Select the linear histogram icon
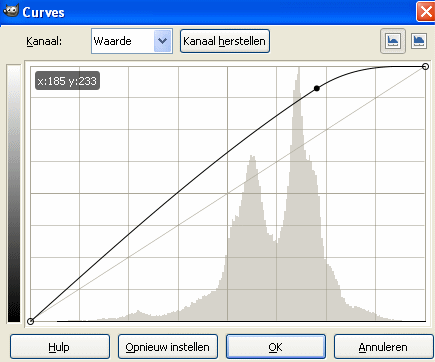The width and height of the screenshot is (435, 362). point(393,41)
